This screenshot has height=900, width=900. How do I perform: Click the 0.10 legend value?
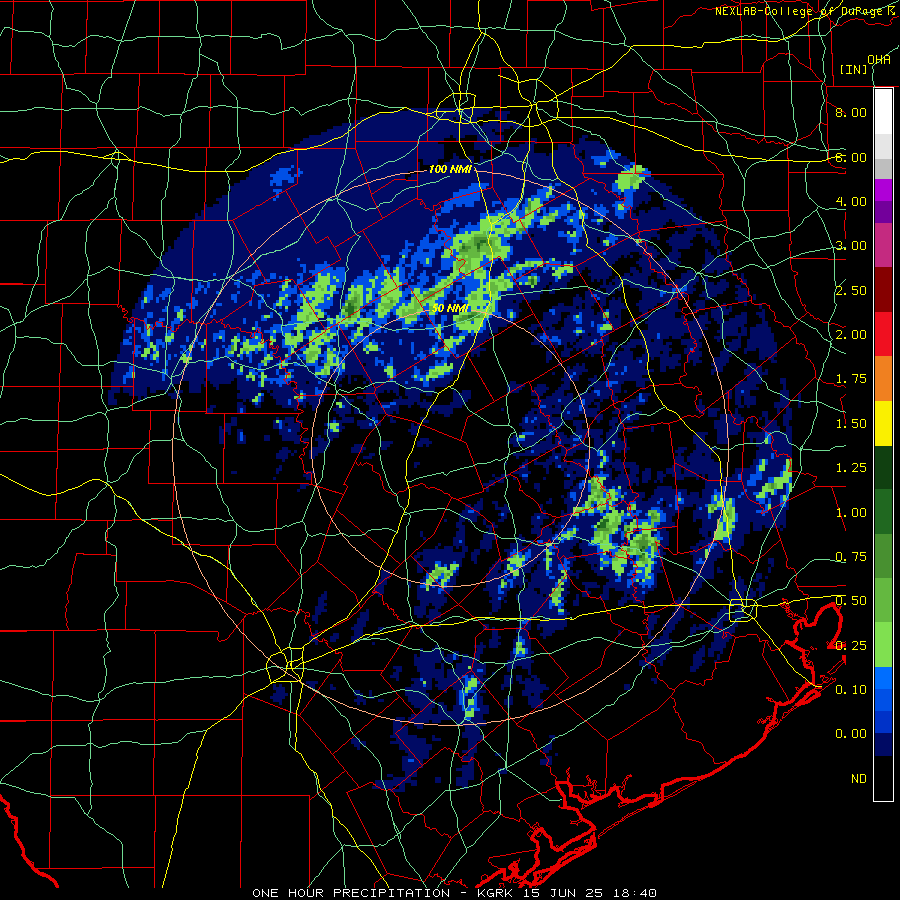[851, 690]
